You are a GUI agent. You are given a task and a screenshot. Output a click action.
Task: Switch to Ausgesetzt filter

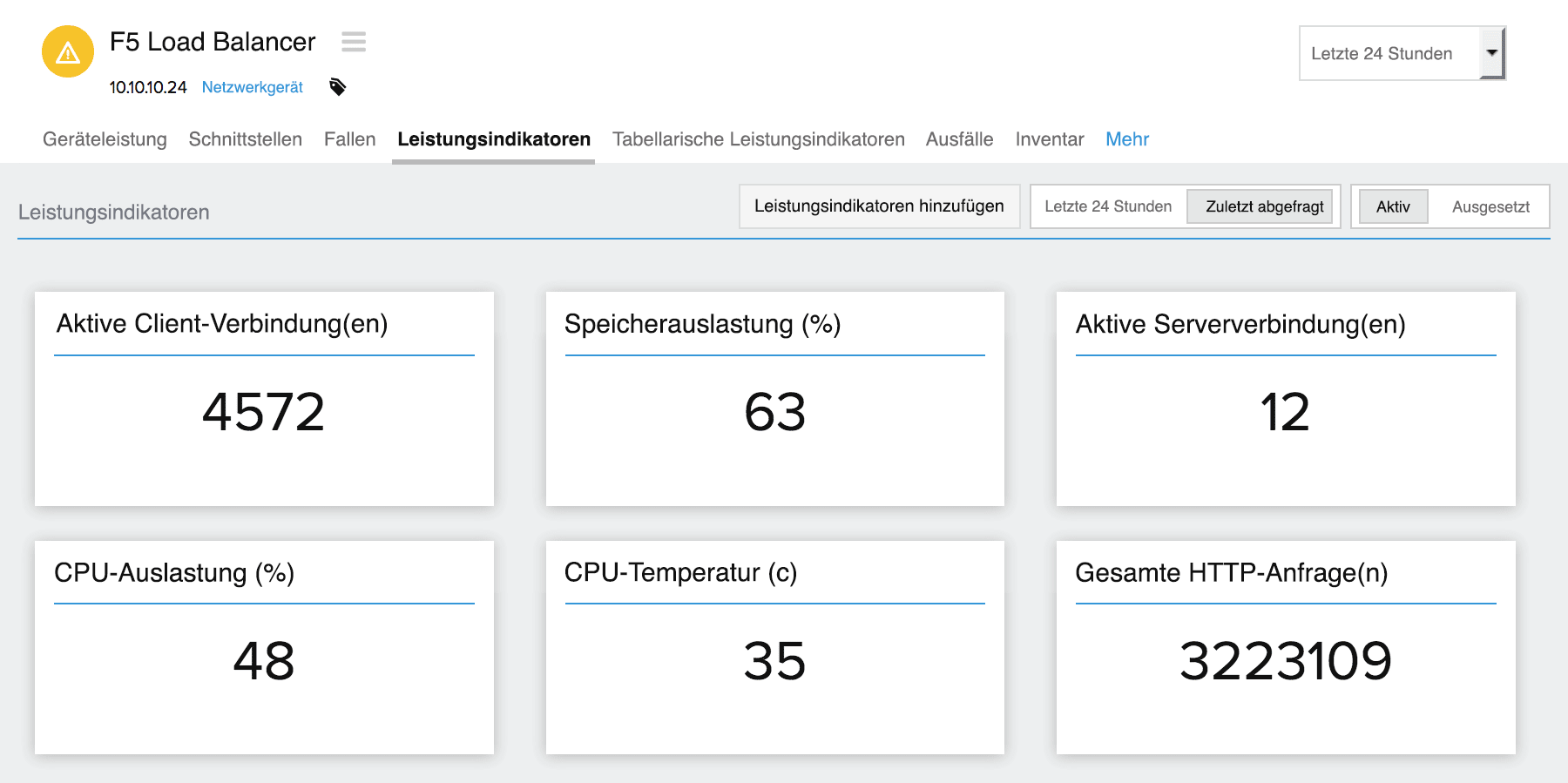[1490, 206]
